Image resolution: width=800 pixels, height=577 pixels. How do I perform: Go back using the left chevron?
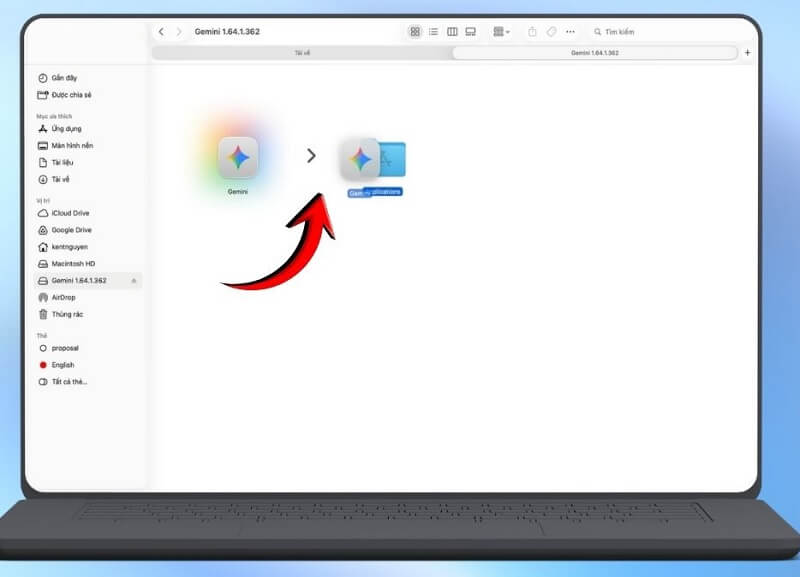pos(161,32)
